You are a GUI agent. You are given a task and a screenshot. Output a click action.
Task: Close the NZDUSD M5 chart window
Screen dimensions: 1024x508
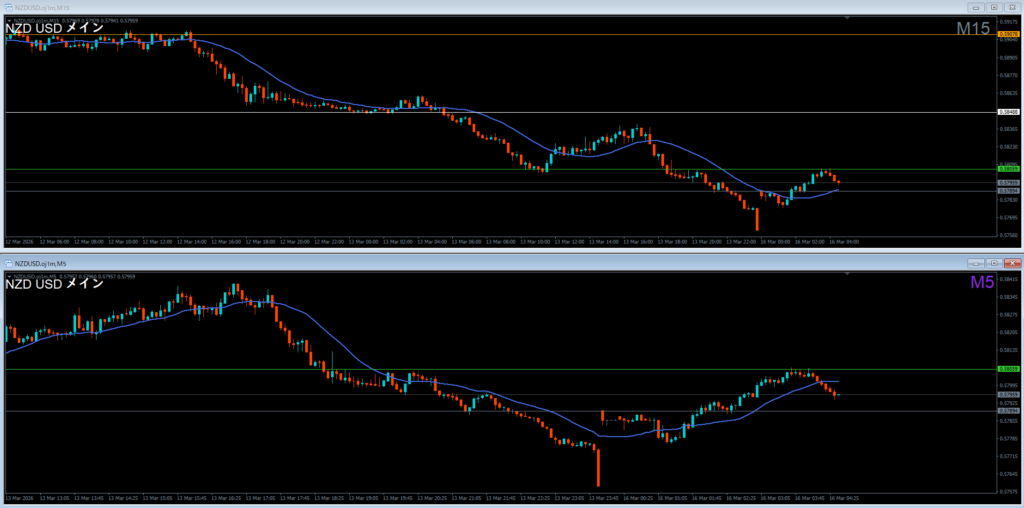[x=1012, y=263]
